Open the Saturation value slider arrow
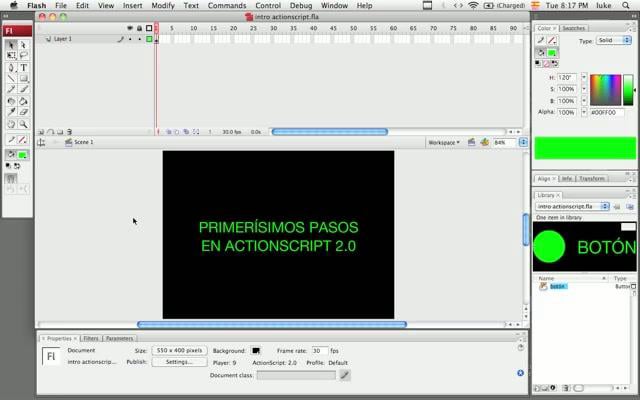This screenshot has width=640, height=400. point(584,89)
